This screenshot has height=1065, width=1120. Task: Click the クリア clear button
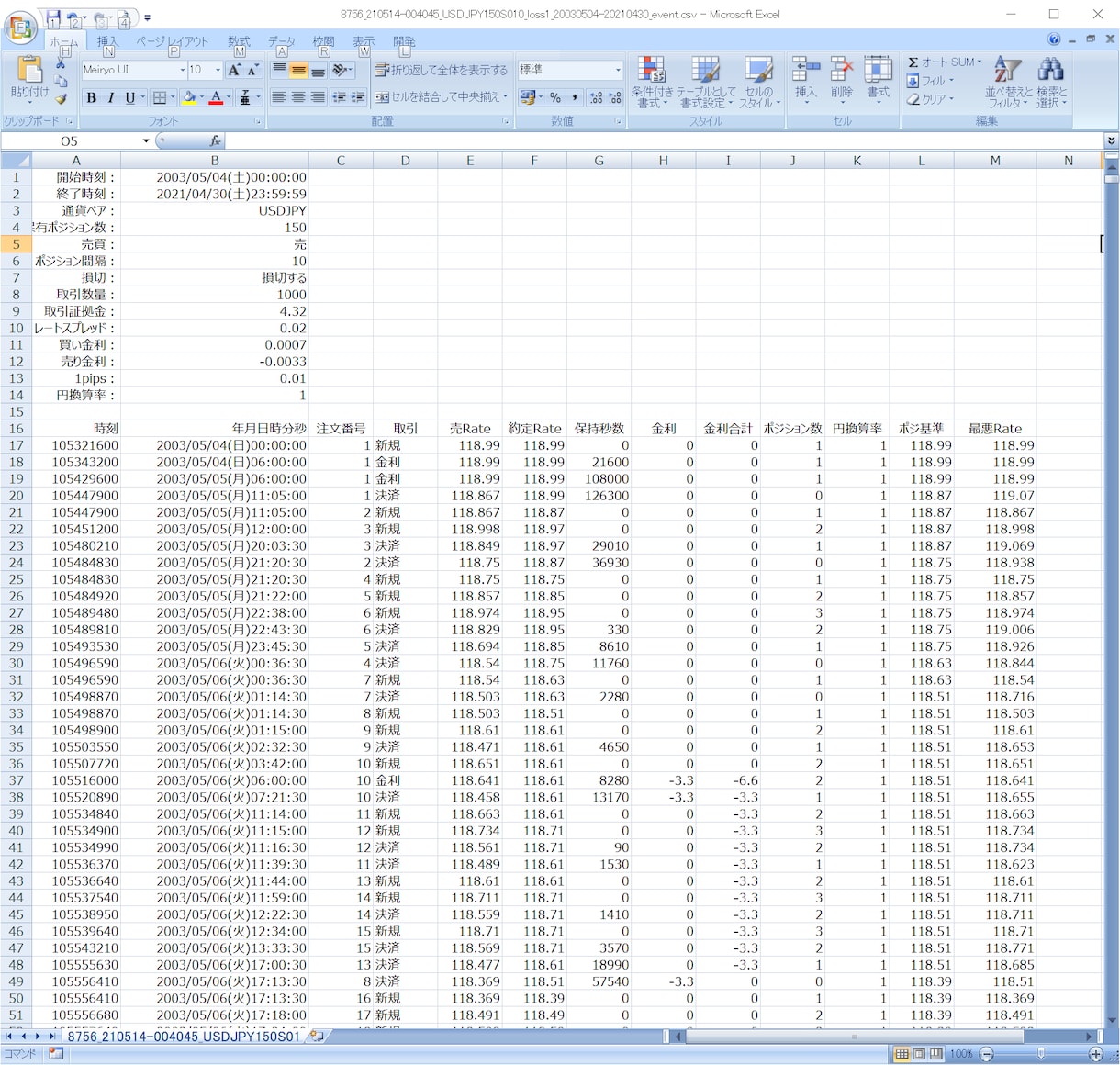click(930, 99)
